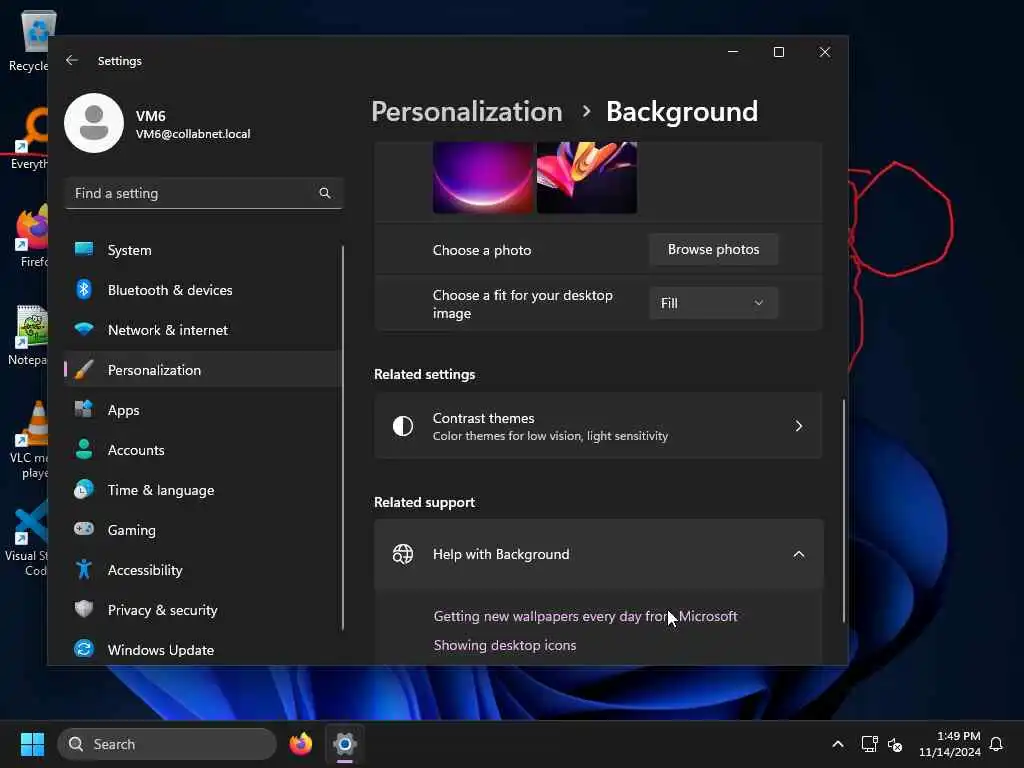1024x768 pixels.
Task: Click the sidebar navigation scrollbar
Action: 342,438
